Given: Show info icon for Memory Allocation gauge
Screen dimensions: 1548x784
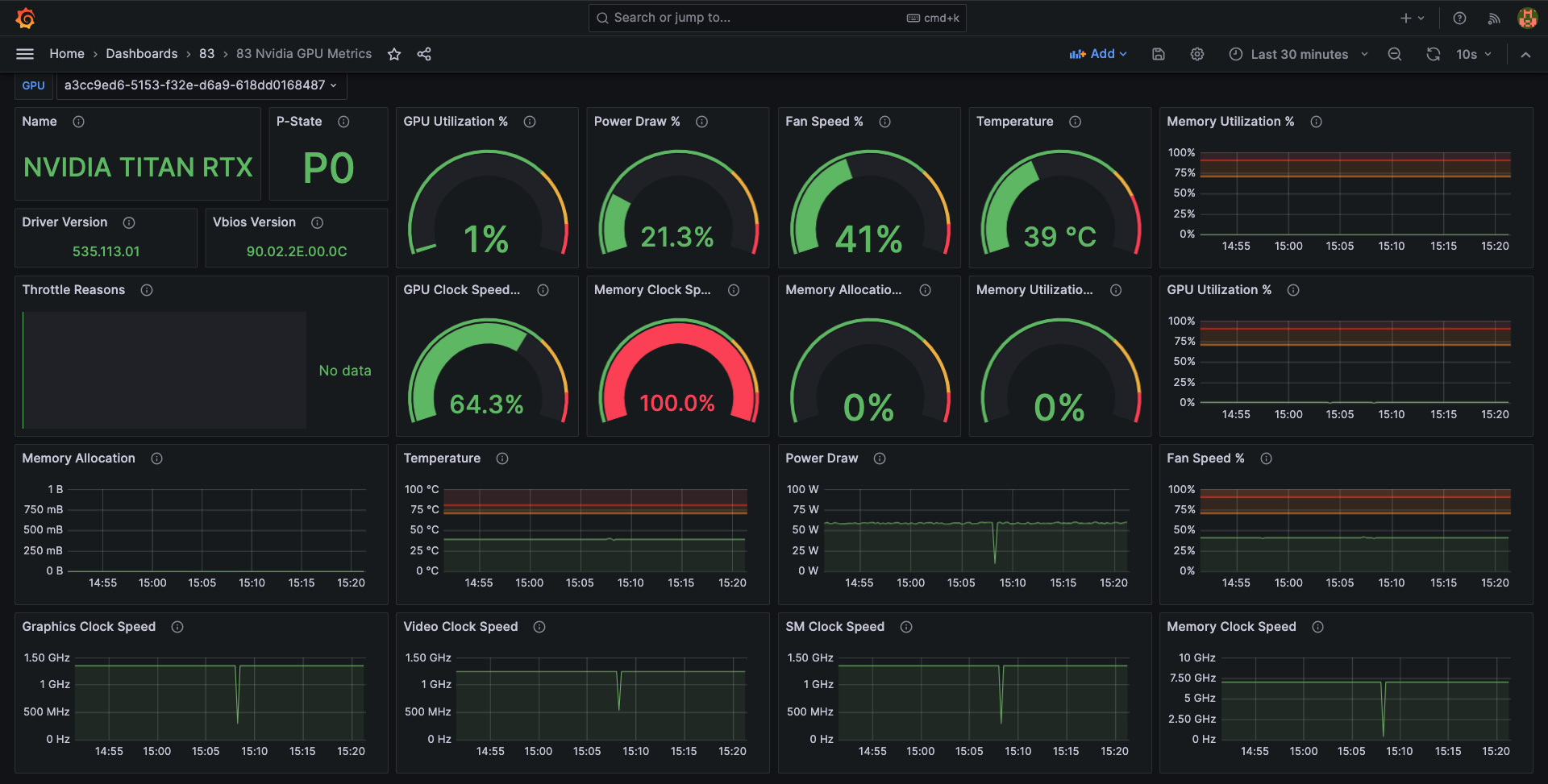Looking at the screenshot, I should 926,290.
